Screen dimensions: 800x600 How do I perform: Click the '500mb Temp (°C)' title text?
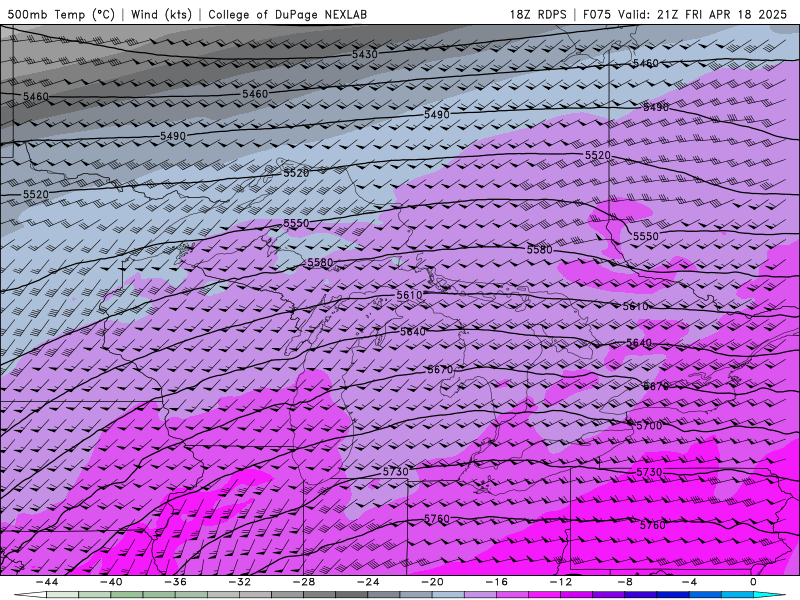(x=61, y=14)
